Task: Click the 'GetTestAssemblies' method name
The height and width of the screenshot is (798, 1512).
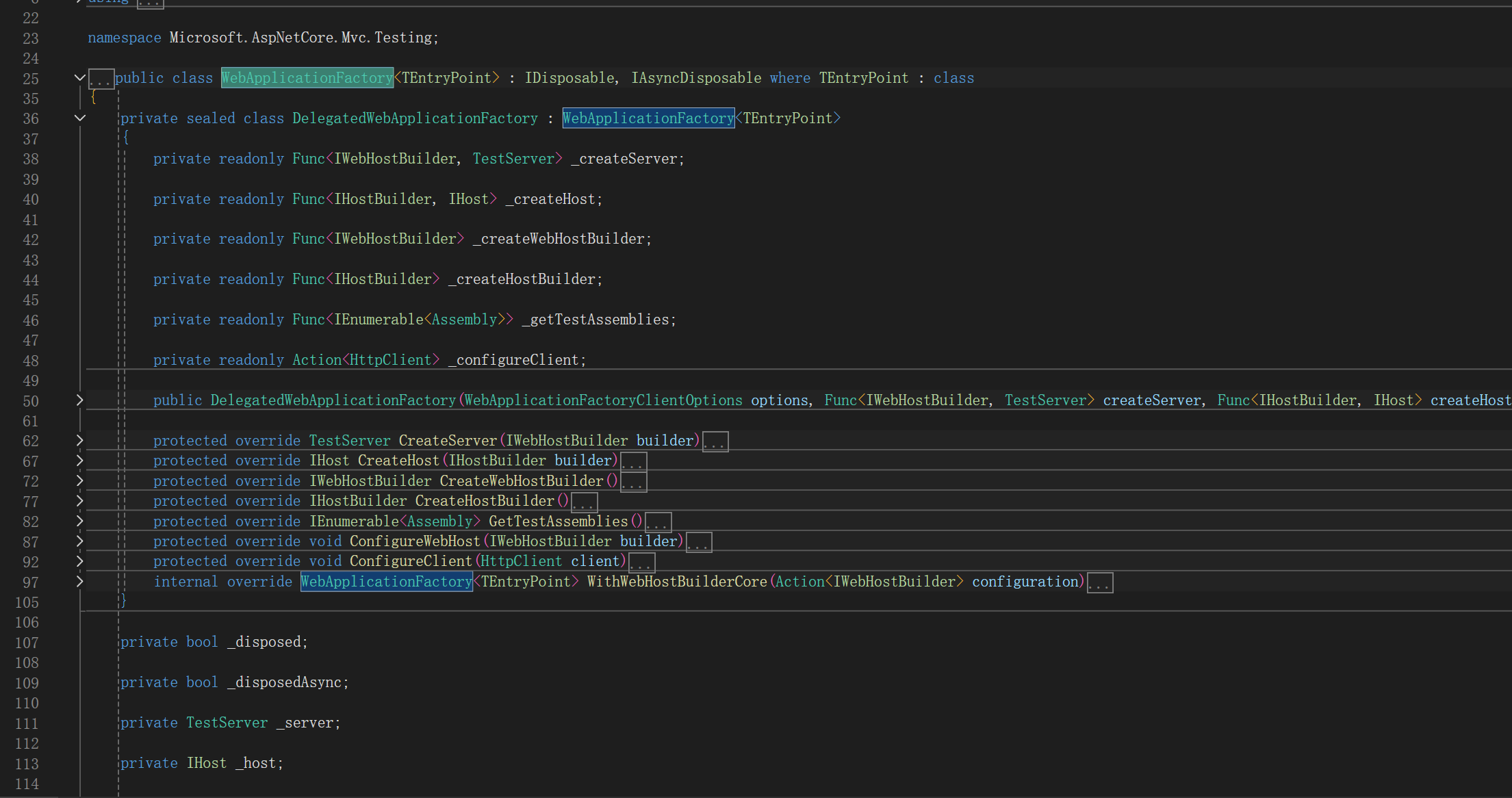Action: coord(559,522)
